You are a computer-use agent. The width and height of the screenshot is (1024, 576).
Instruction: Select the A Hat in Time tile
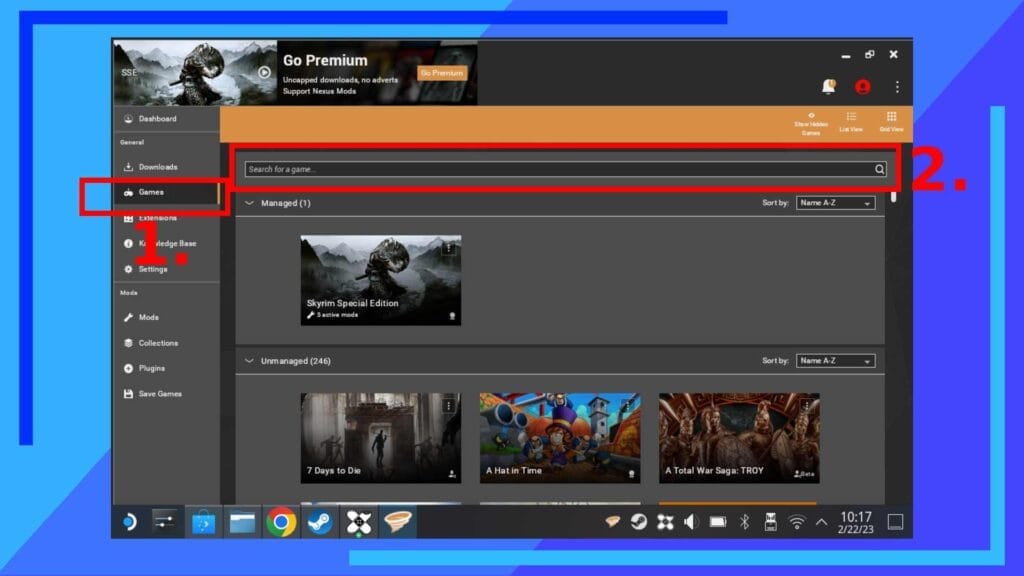[560, 438]
